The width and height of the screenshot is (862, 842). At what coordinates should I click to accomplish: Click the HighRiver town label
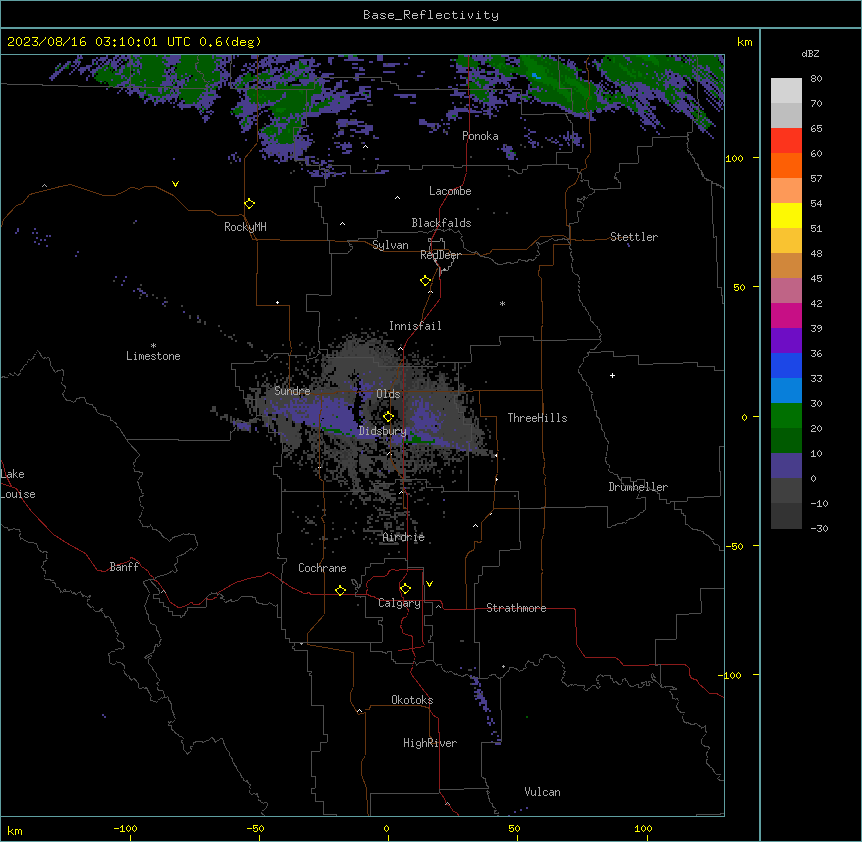pos(430,743)
